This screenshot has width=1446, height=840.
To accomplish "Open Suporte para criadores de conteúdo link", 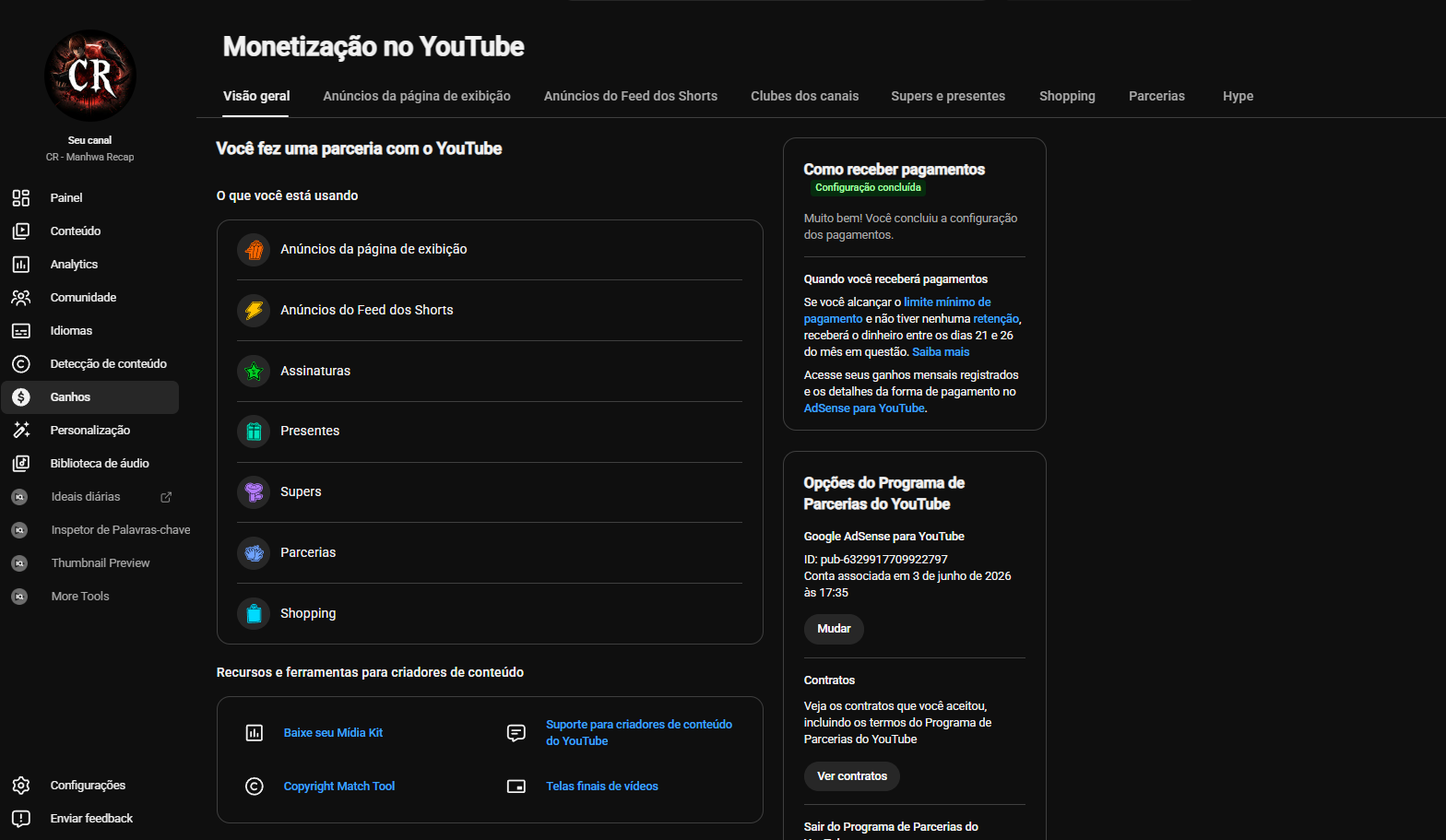I will [639, 733].
